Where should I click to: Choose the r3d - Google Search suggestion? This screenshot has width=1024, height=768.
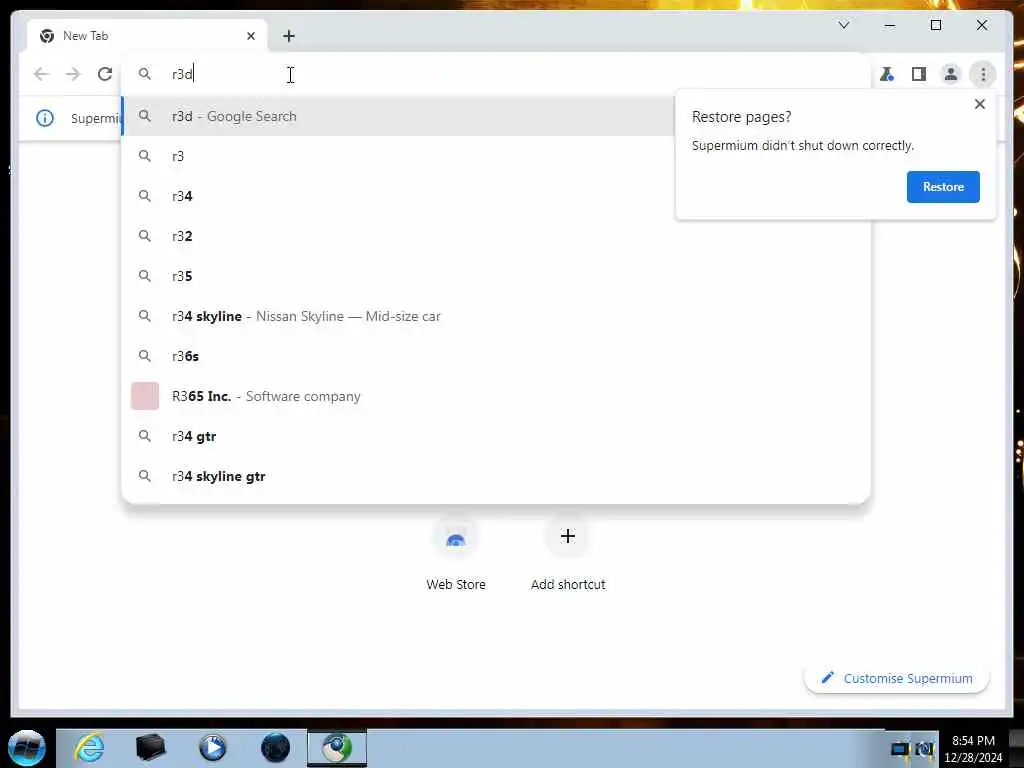(398, 116)
